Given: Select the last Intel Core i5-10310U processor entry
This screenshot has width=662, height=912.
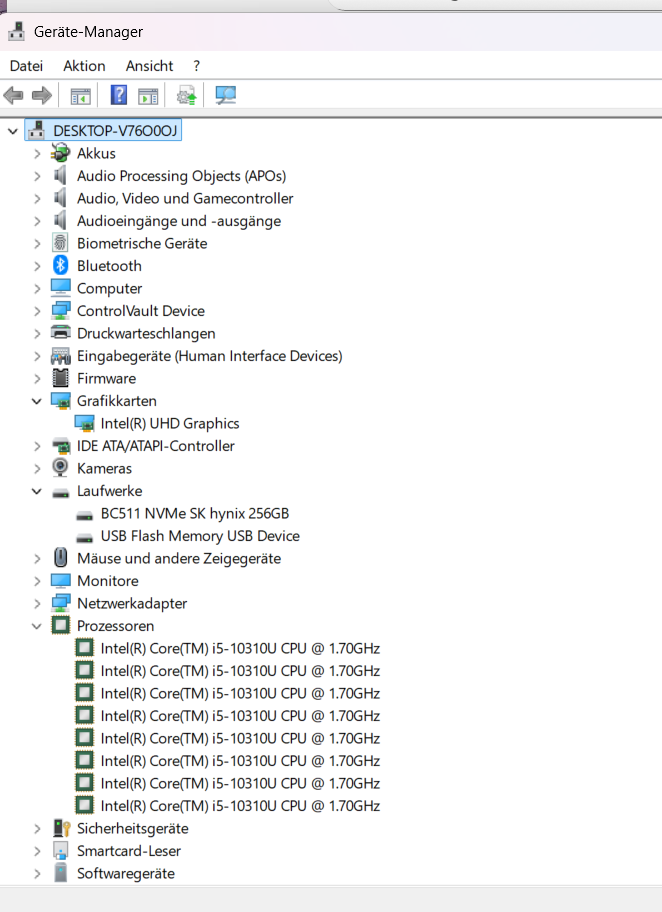Looking at the screenshot, I should tap(240, 806).
